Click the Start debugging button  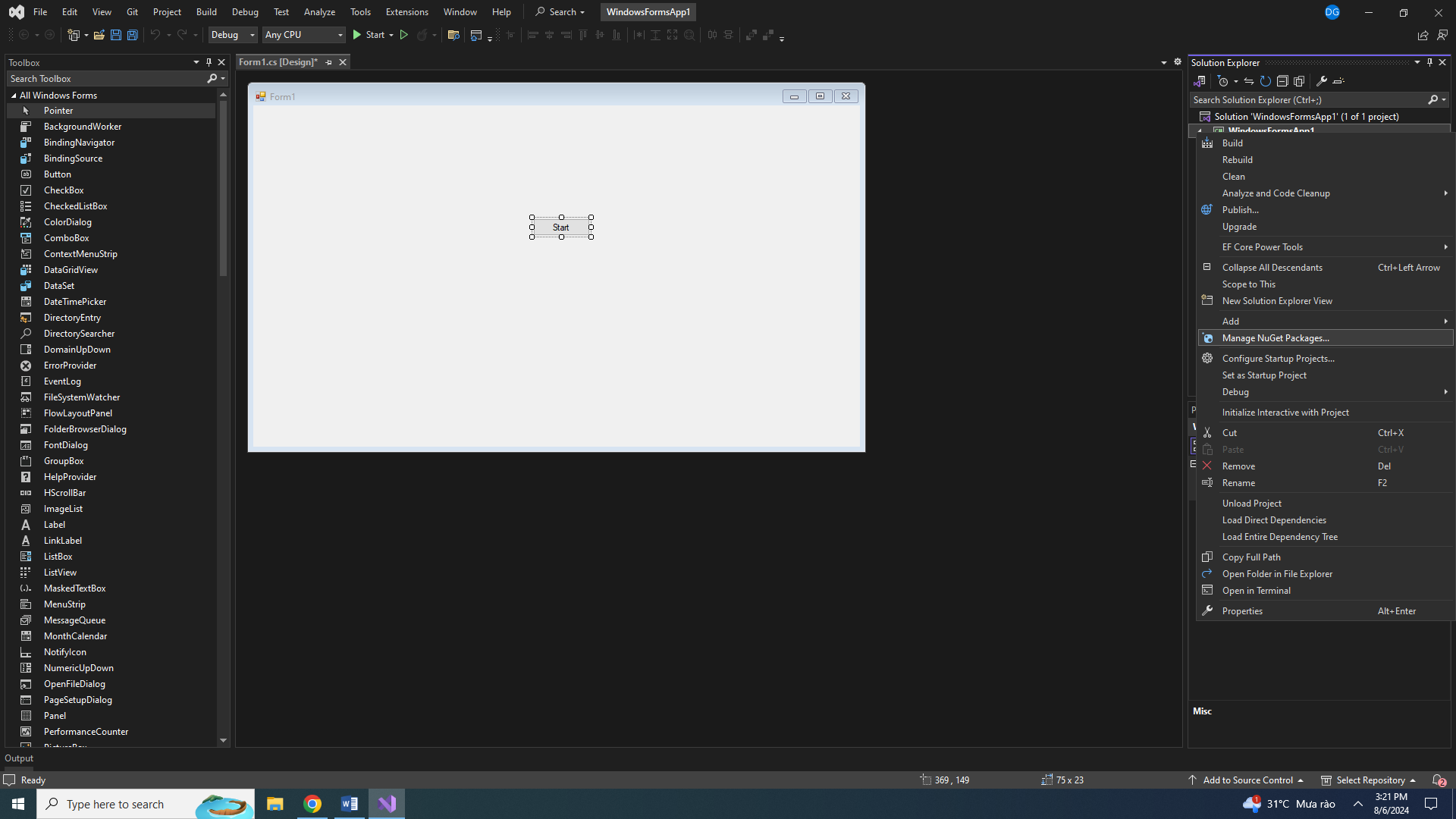coord(369,35)
